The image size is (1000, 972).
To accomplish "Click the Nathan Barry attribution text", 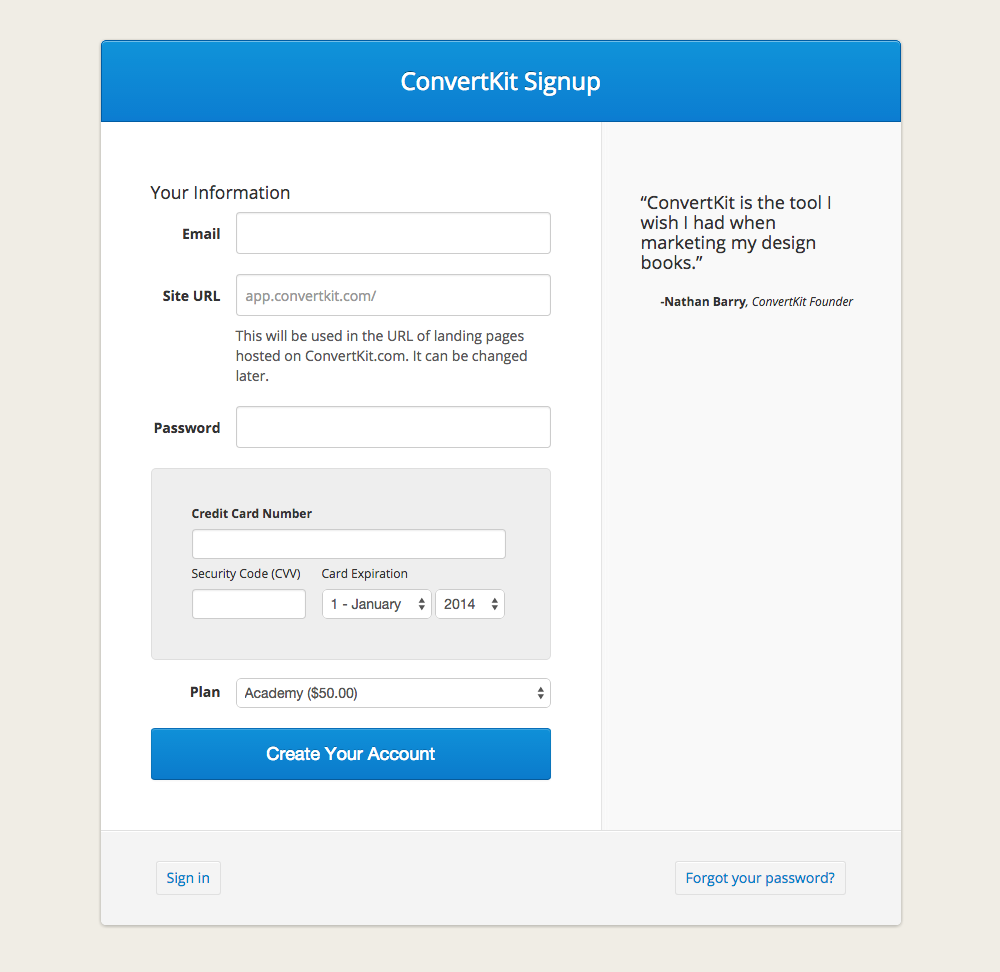I will point(756,302).
